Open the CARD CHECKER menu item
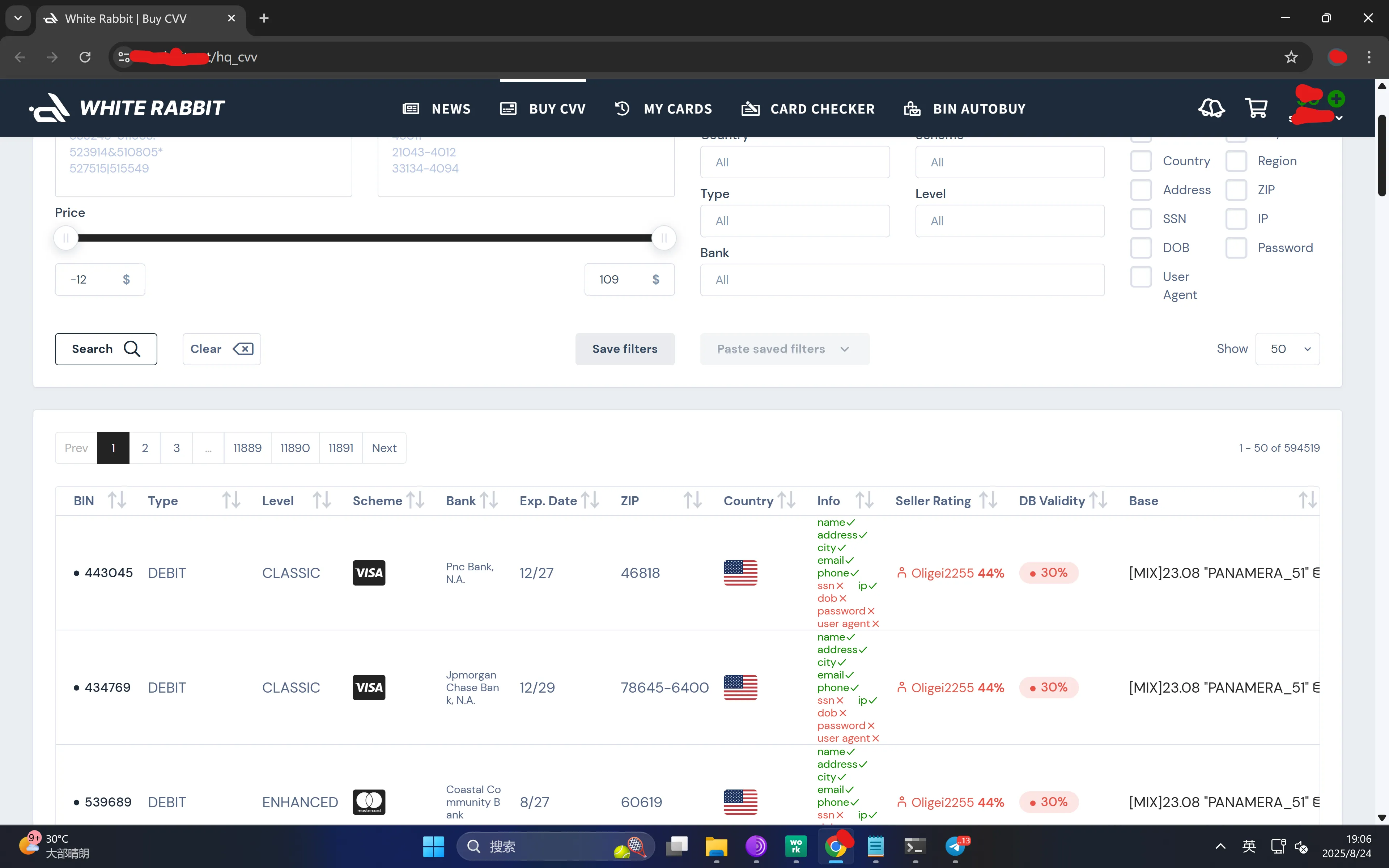 (808, 109)
